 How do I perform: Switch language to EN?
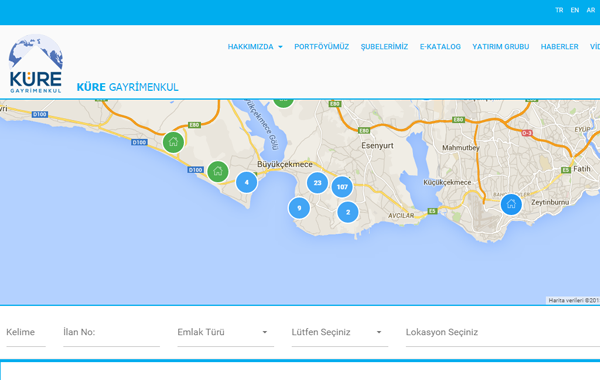coord(575,10)
